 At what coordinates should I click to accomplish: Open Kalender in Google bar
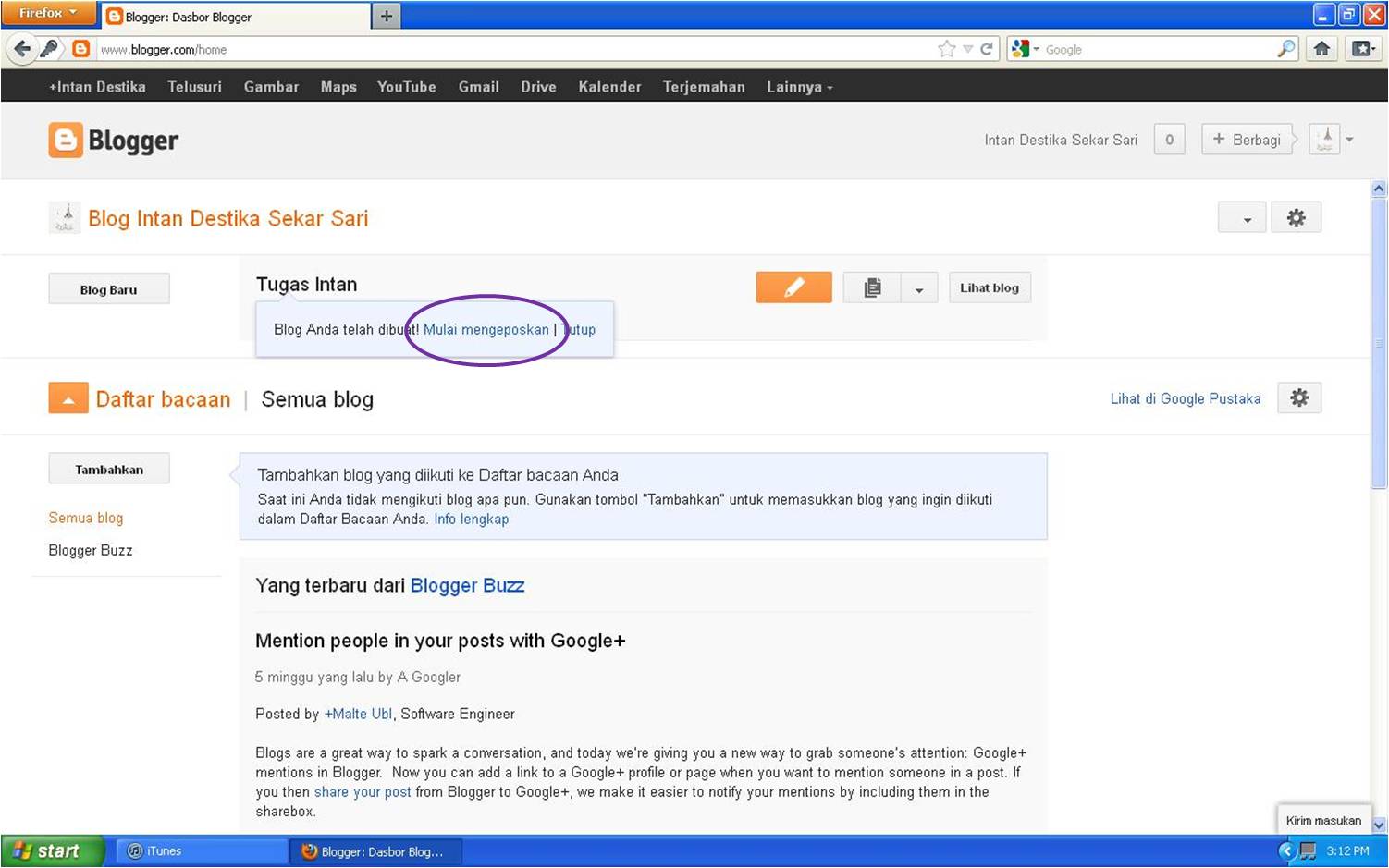coord(609,87)
